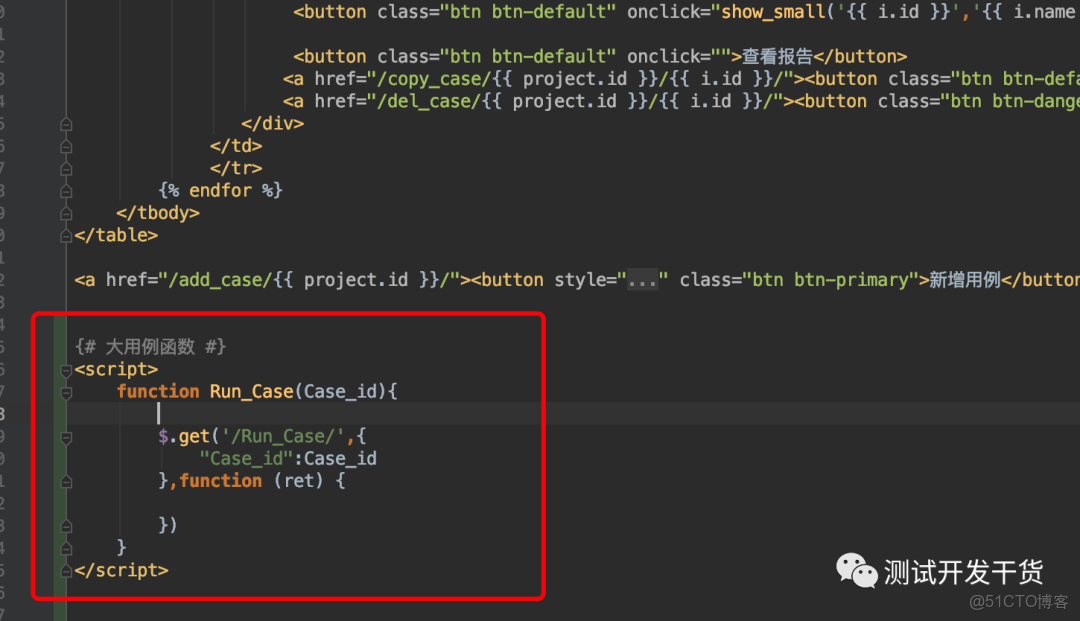Screen dimensions: 1080x621
Task: Toggle fold marker beside </script>
Action: (x=66, y=571)
